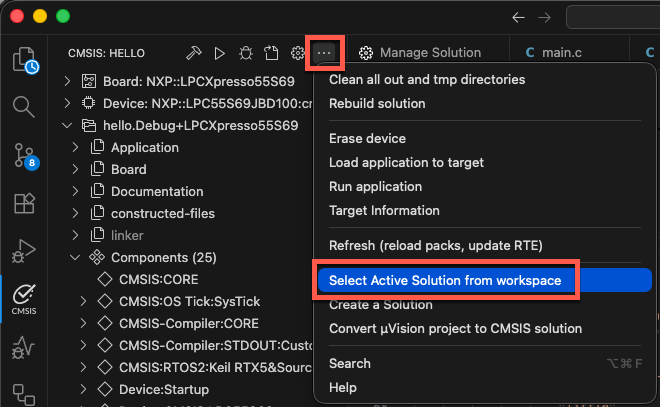
Task: Start debugging with the bug icon
Action: 245,52
